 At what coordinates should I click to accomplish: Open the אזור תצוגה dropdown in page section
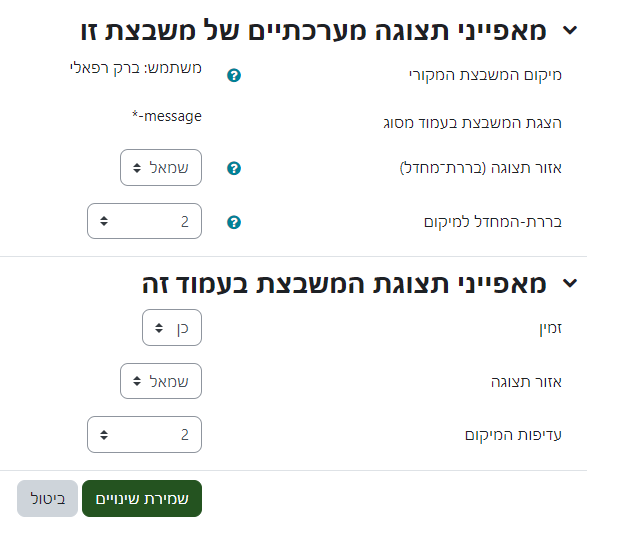161,381
